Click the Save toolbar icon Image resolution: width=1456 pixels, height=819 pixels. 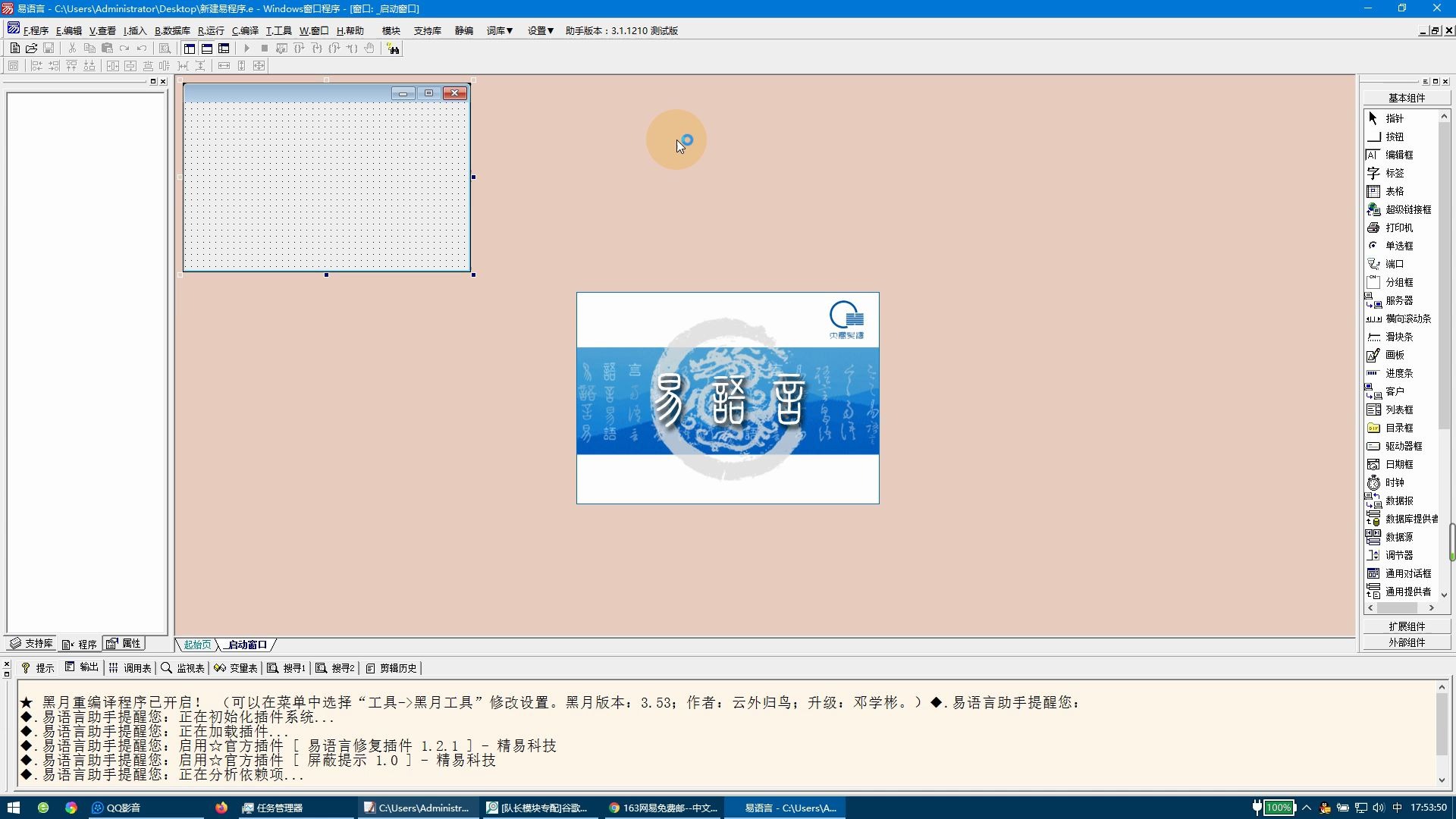49,49
